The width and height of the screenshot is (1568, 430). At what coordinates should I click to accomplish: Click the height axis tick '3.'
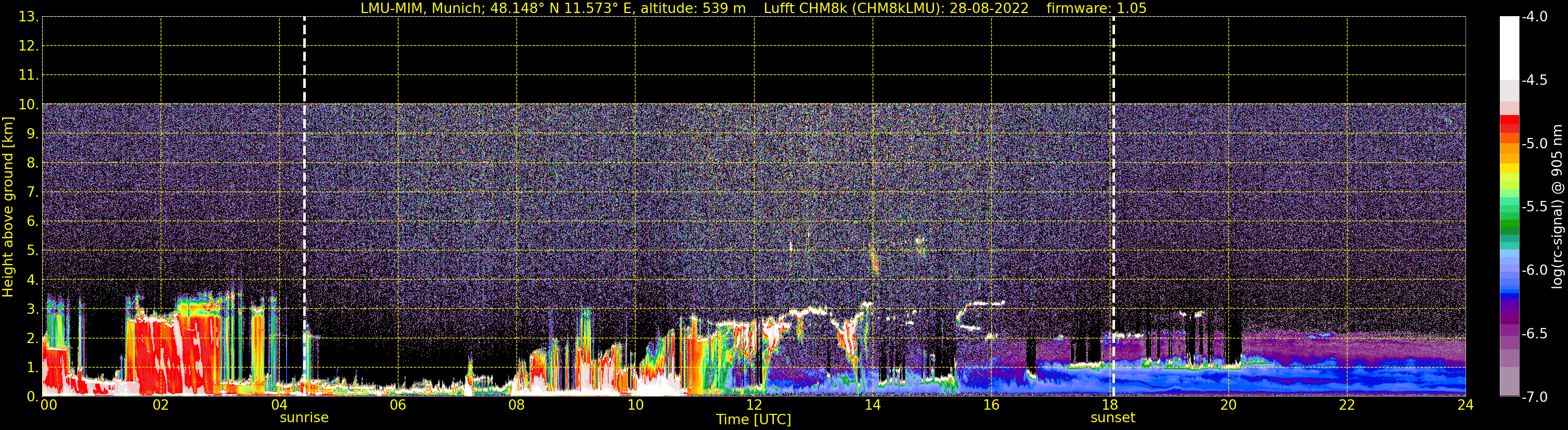click(x=33, y=309)
